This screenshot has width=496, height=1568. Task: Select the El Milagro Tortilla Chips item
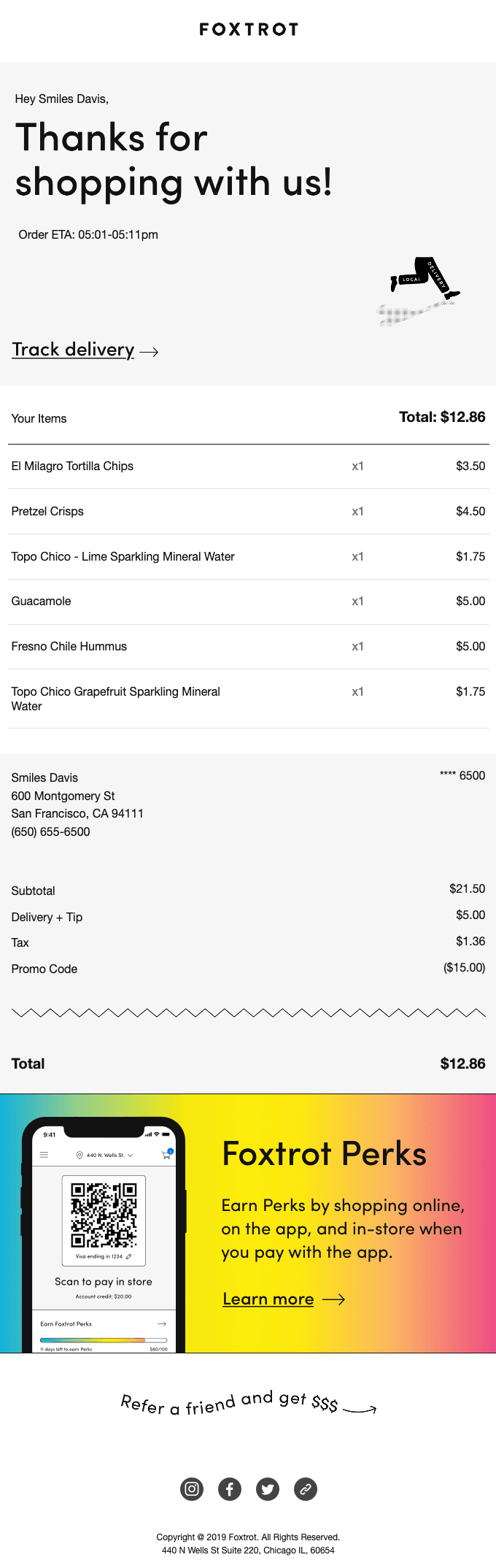coord(72,466)
